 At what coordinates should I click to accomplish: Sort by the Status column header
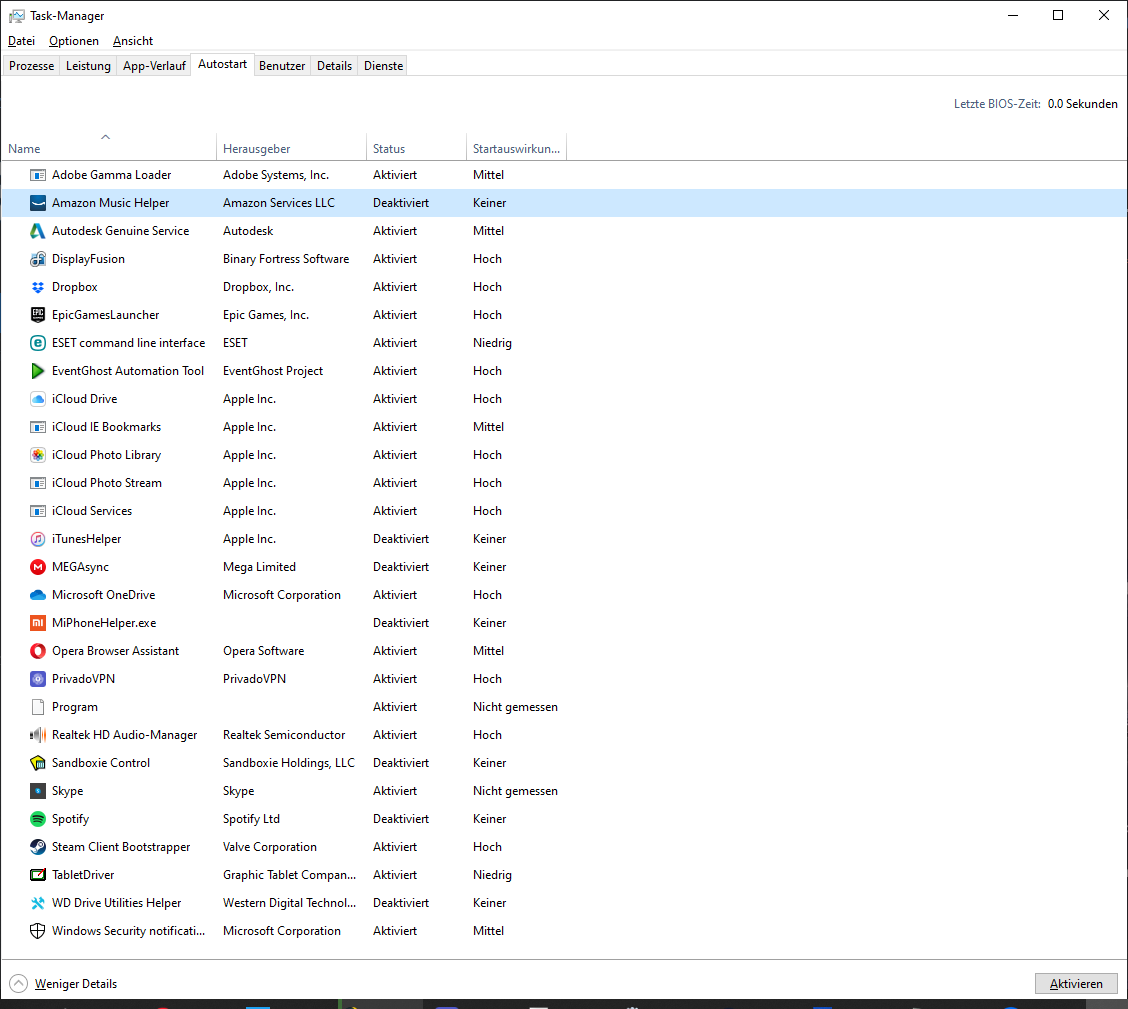tap(417, 147)
